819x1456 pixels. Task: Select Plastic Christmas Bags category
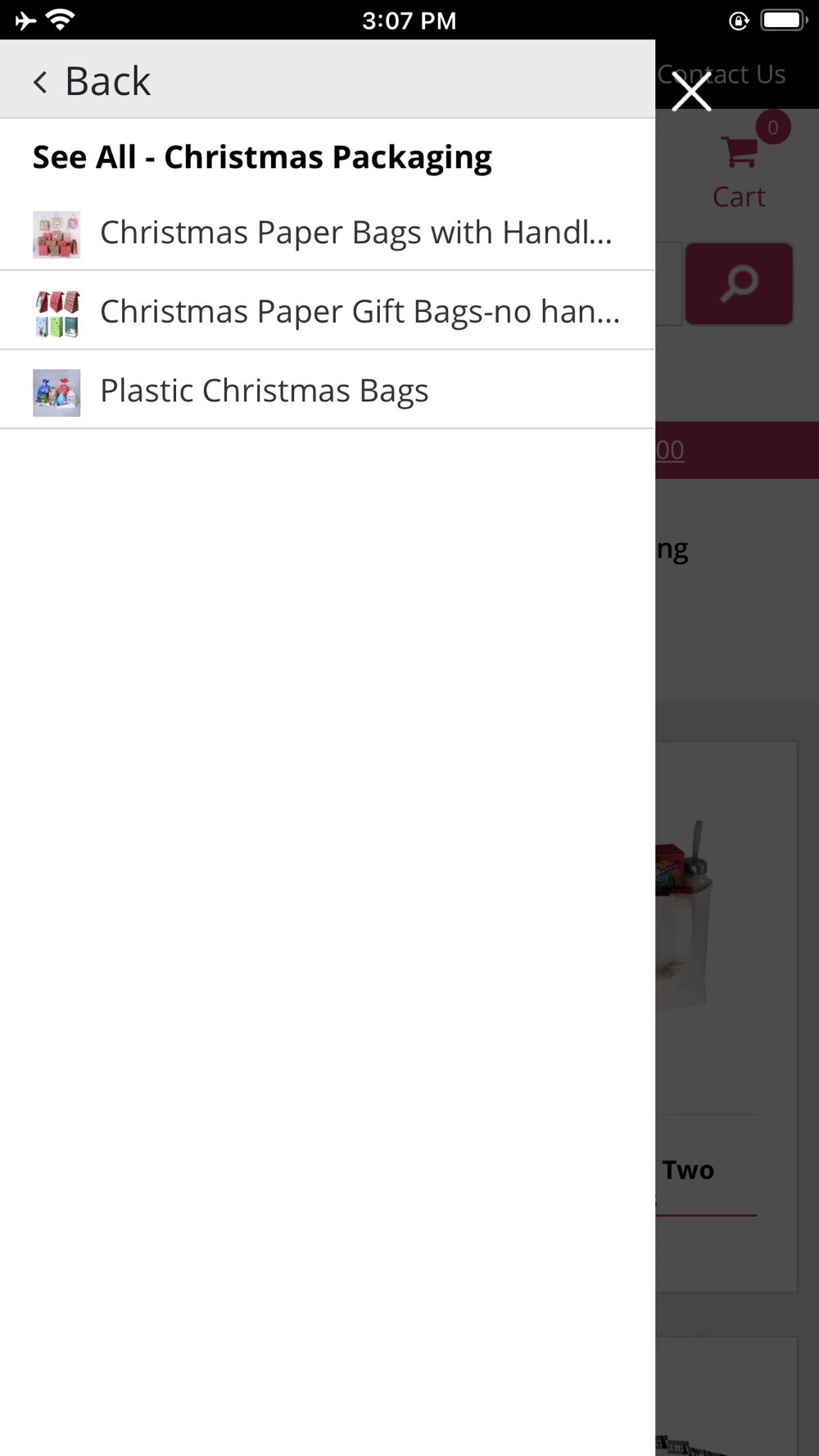coord(328,391)
